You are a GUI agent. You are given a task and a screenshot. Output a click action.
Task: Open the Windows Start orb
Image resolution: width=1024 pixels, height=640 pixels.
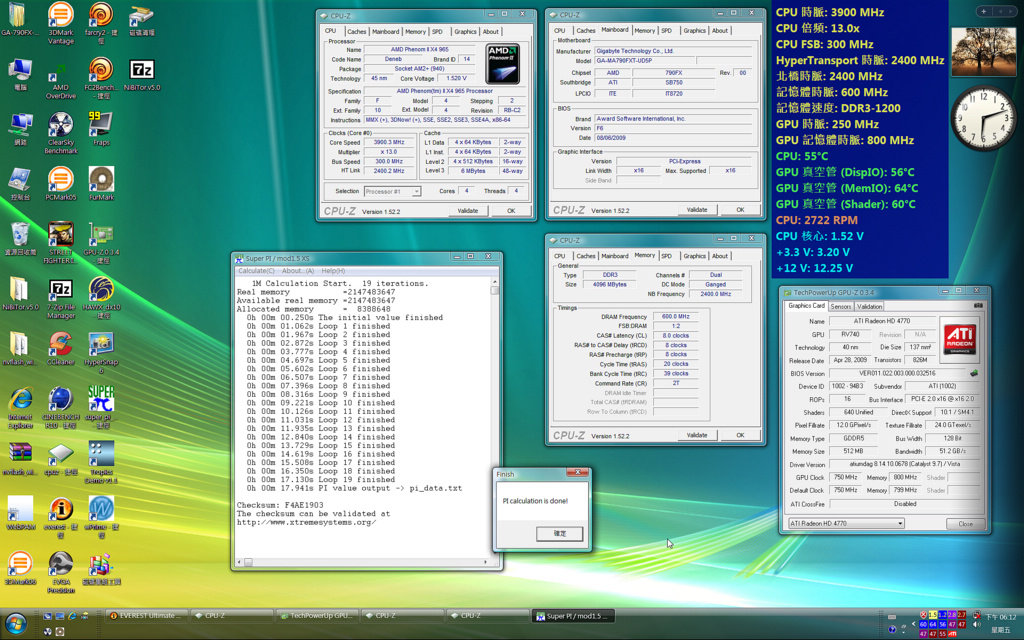pyautogui.click(x=16, y=622)
